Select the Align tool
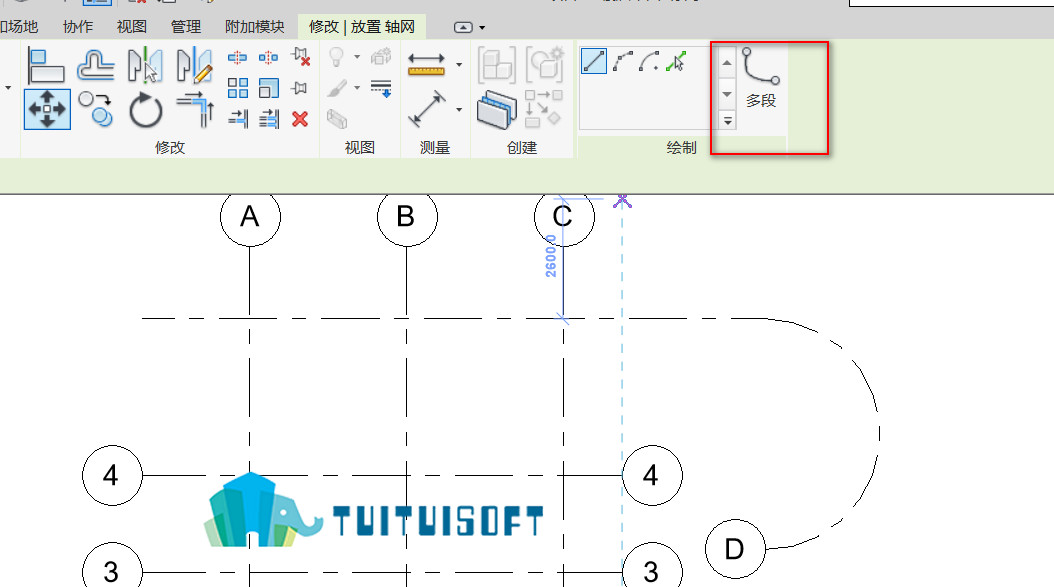 point(46,65)
